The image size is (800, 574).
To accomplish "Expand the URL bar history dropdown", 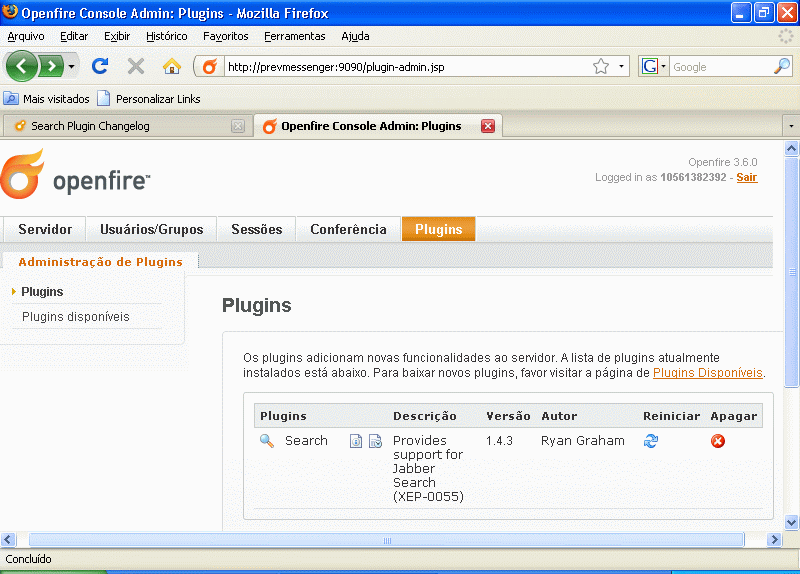I will click(x=622, y=67).
